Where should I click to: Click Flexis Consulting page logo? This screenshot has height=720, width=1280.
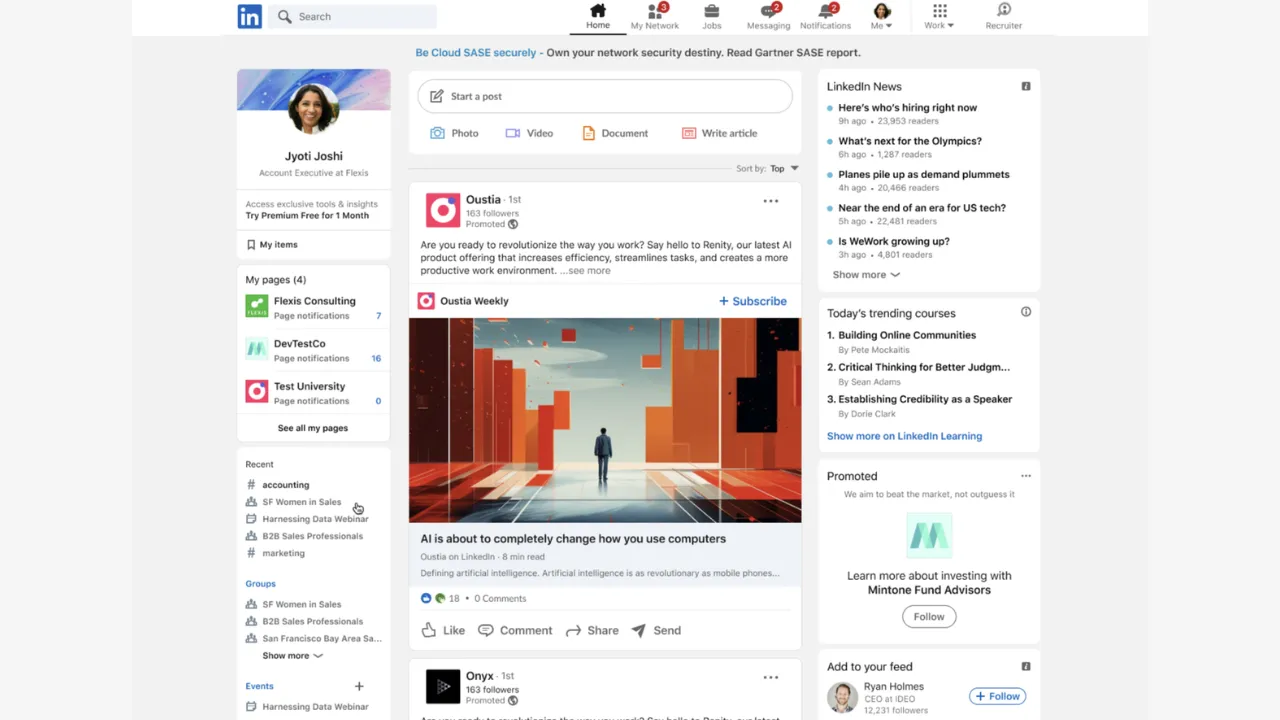pyautogui.click(x=257, y=306)
